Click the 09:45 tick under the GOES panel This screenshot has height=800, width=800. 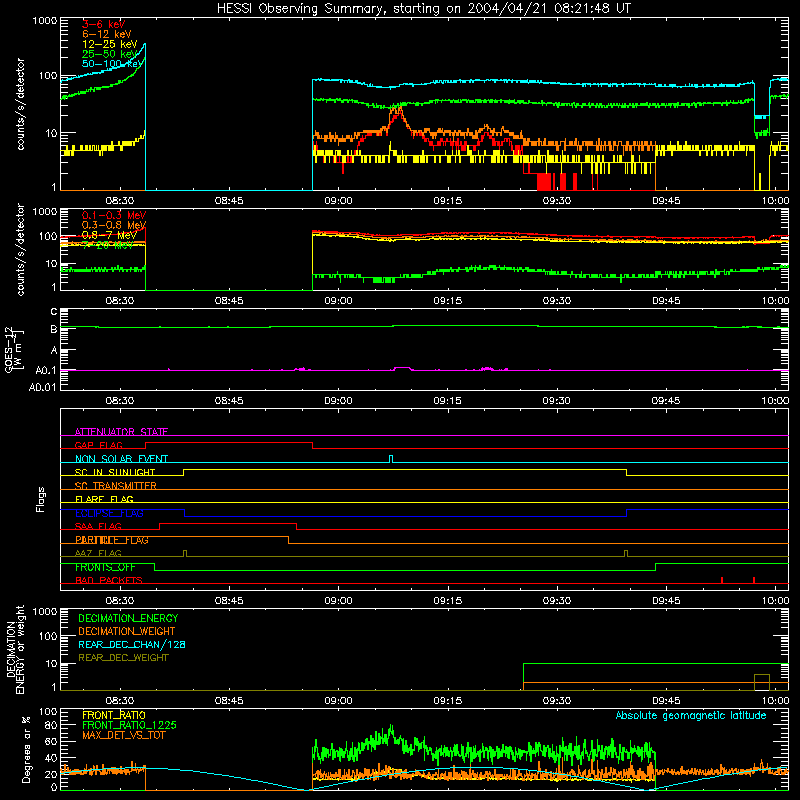666,401
